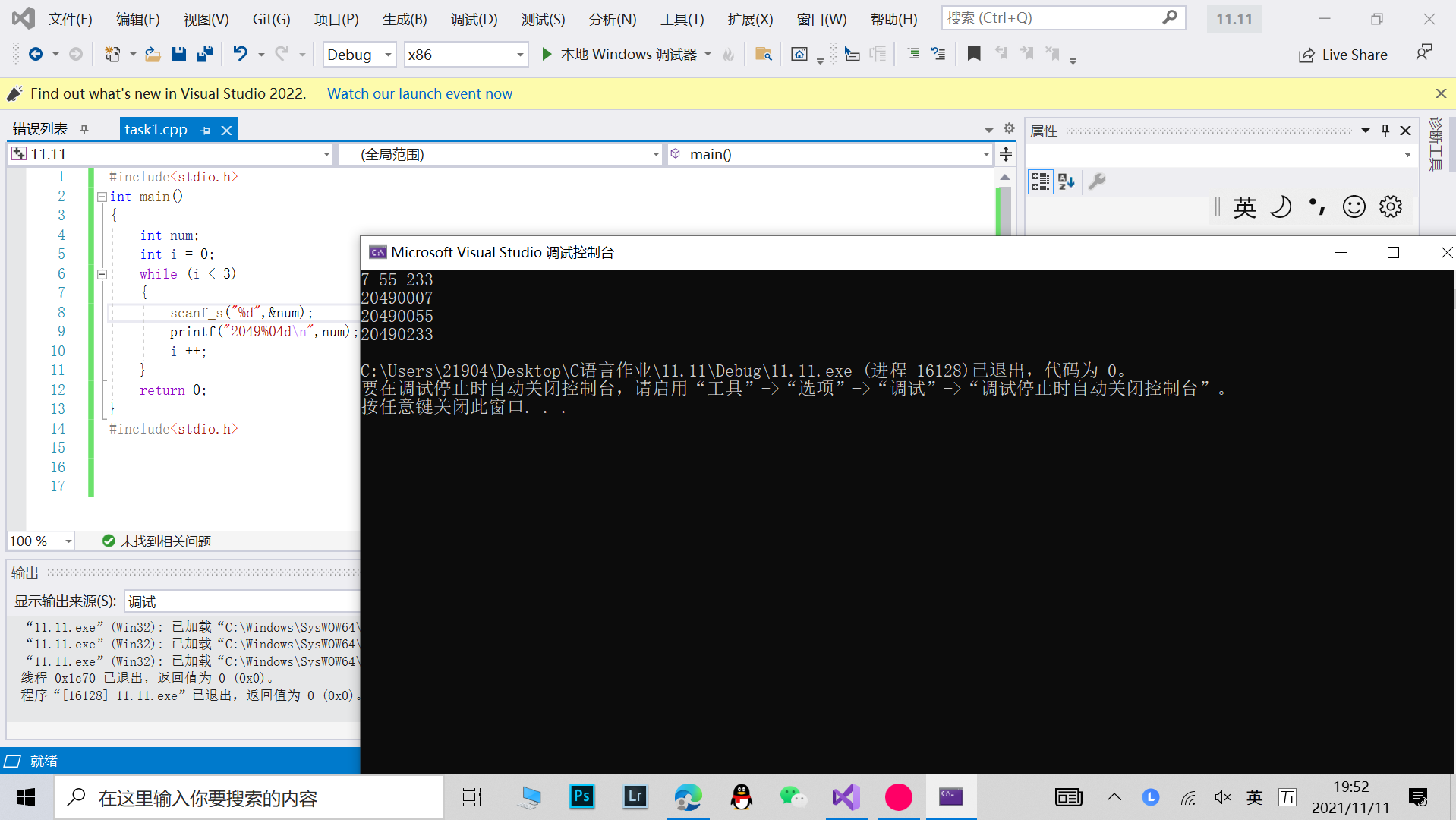Open the IME emoji panel
The height and width of the screenshot is (820, 1456).
(x=1354, y=207)
